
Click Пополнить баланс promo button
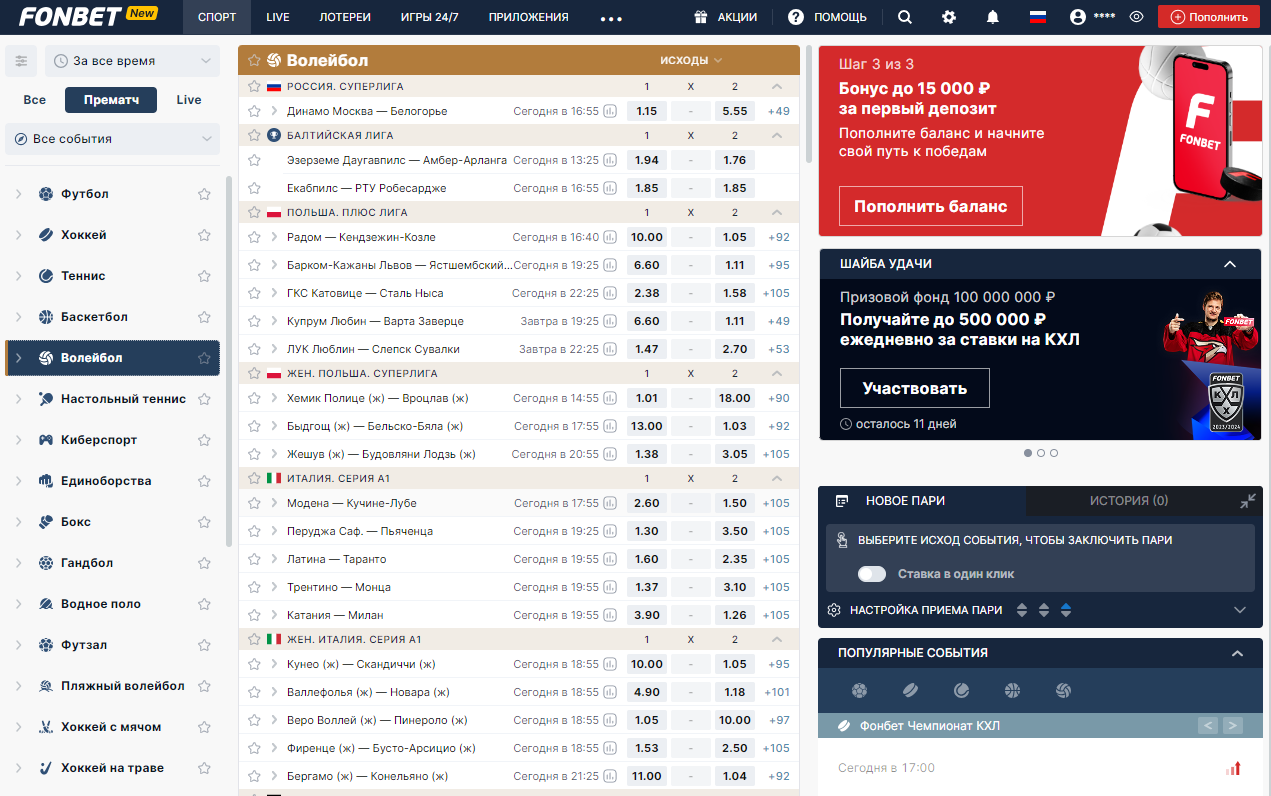931,206
